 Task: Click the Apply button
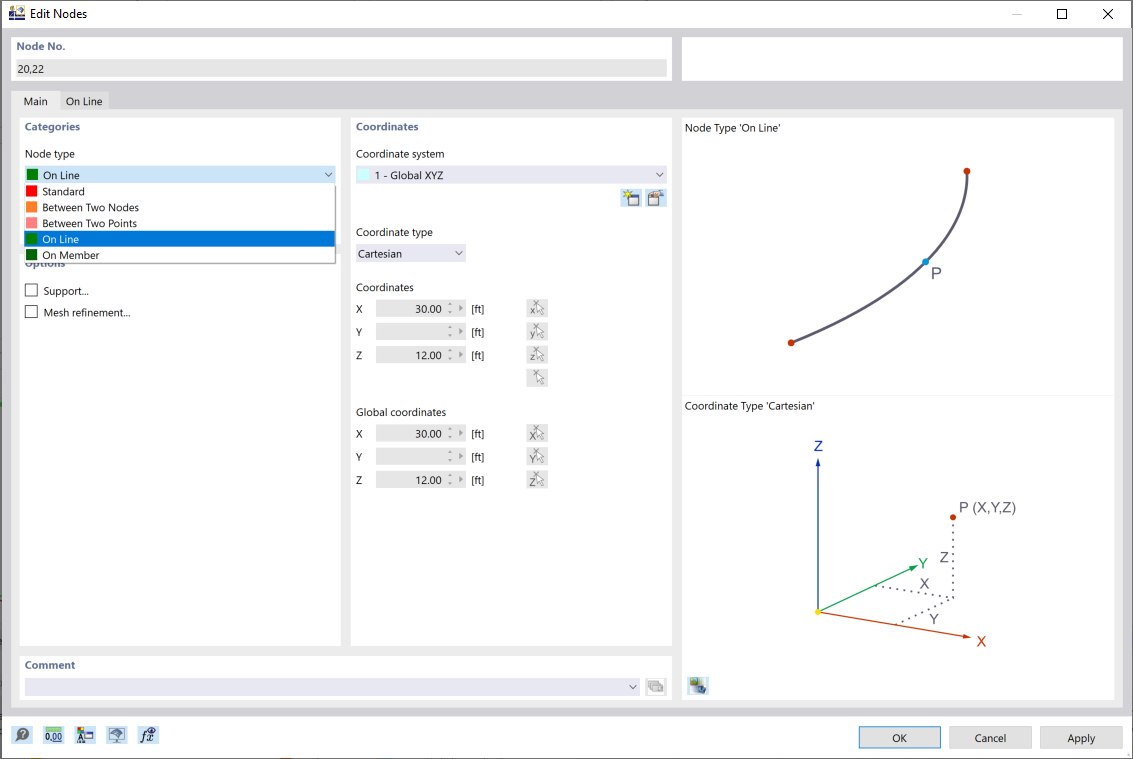(x=1081, y=737)
